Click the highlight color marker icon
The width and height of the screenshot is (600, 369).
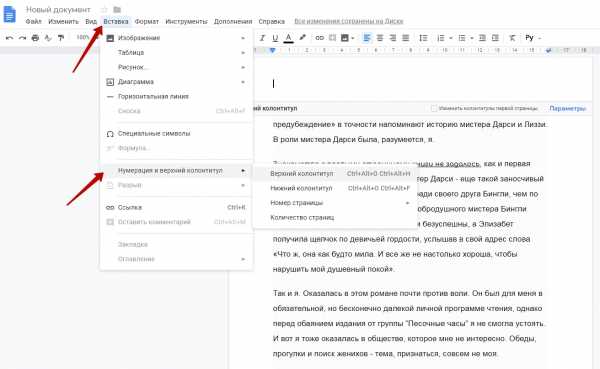[x=302, y=38]
